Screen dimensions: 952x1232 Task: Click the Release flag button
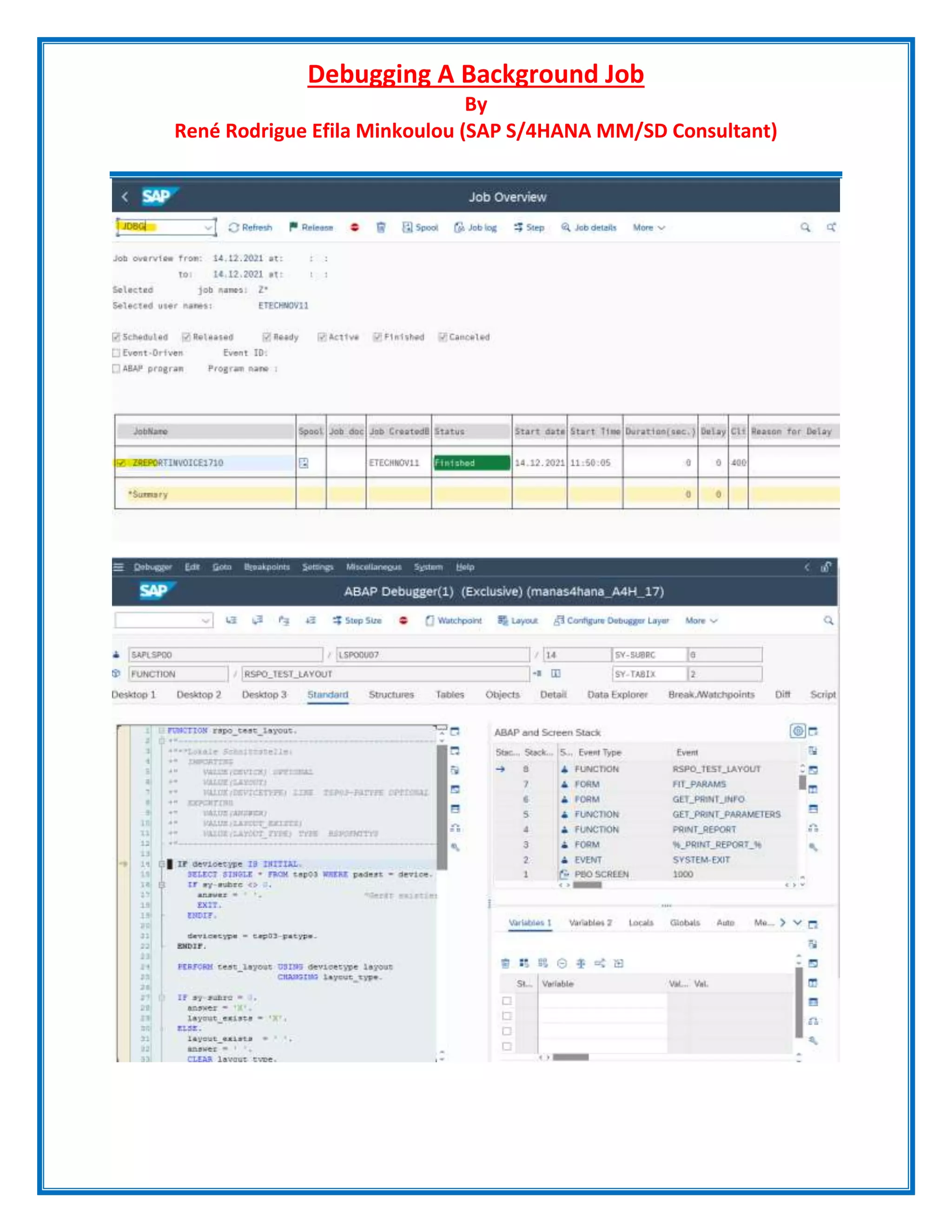[x=311, y=227]
